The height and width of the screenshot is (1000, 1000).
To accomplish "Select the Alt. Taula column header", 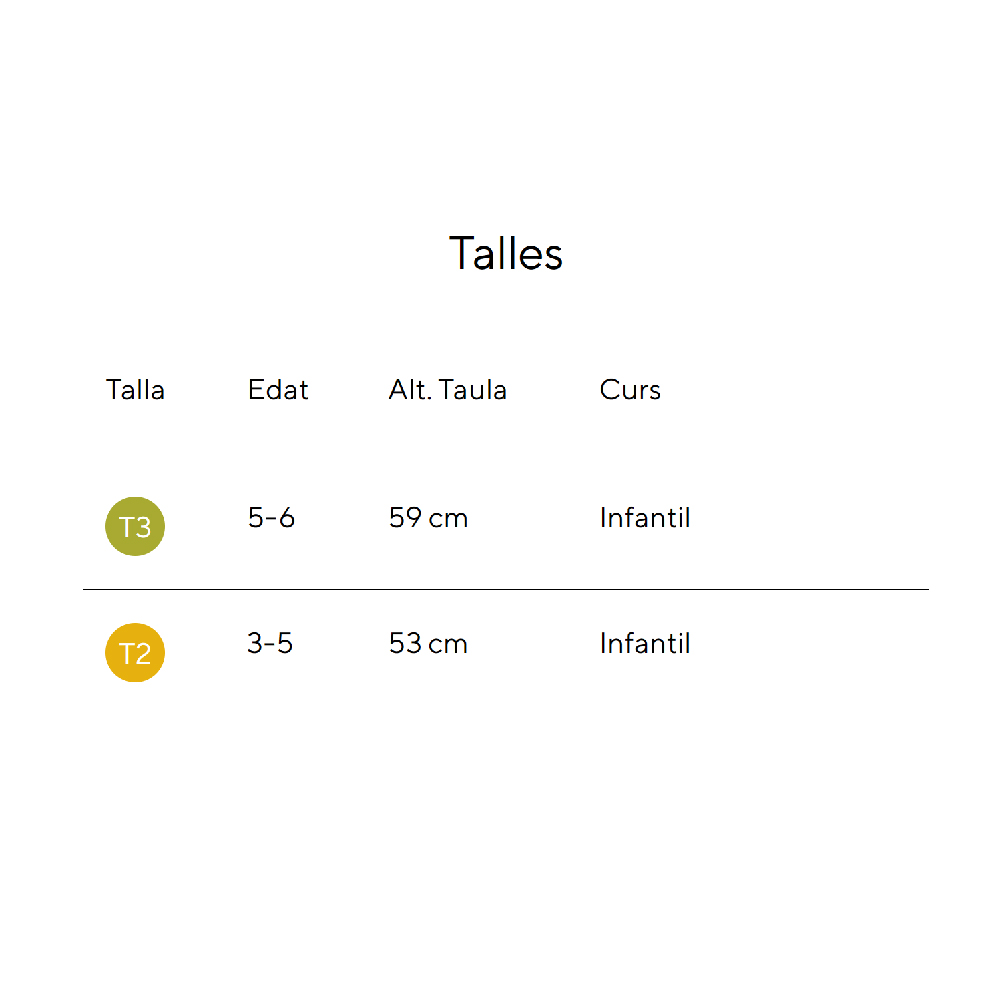I will (447, 389).
